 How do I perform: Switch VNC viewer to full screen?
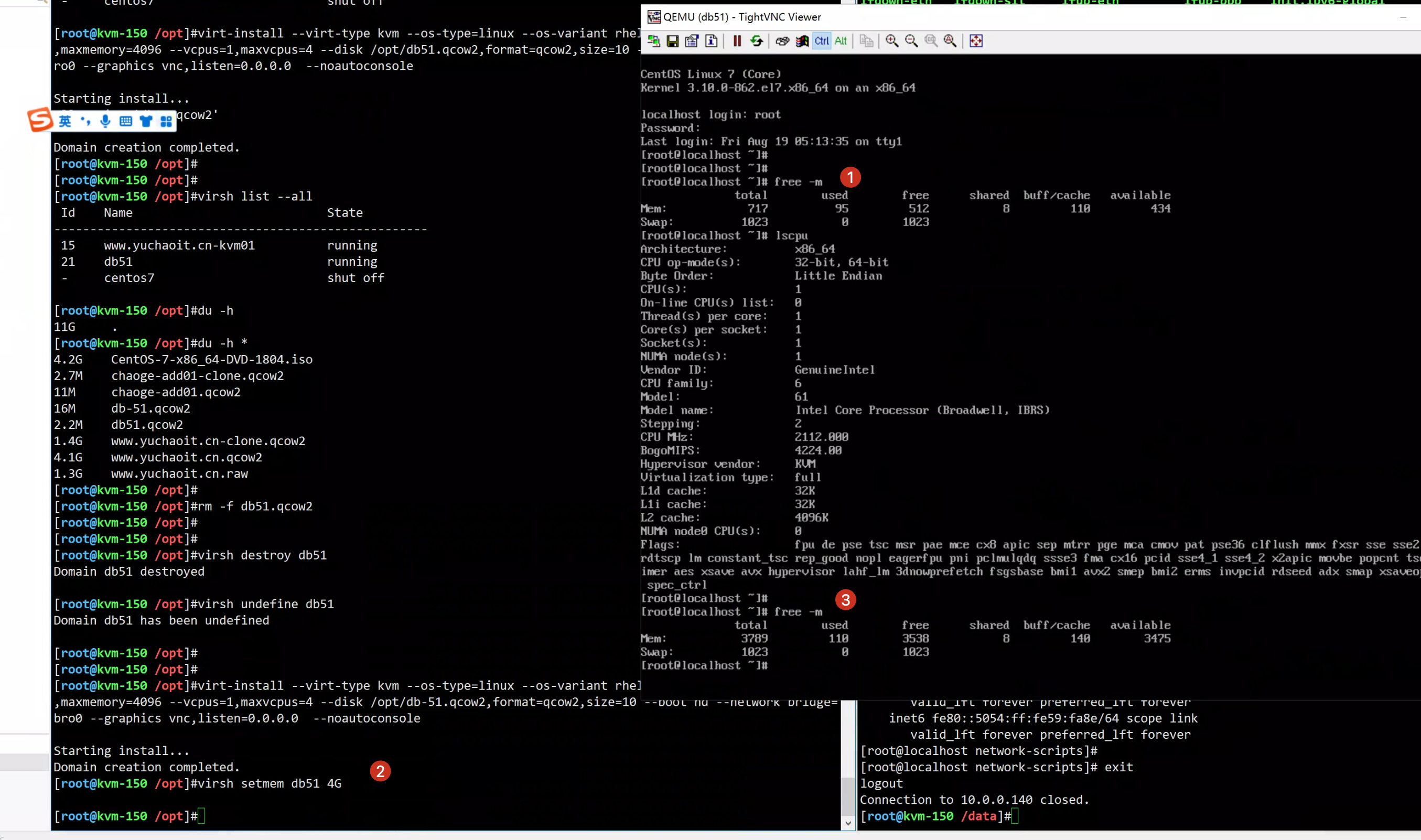pyautogui.click(x=976, y=41)
